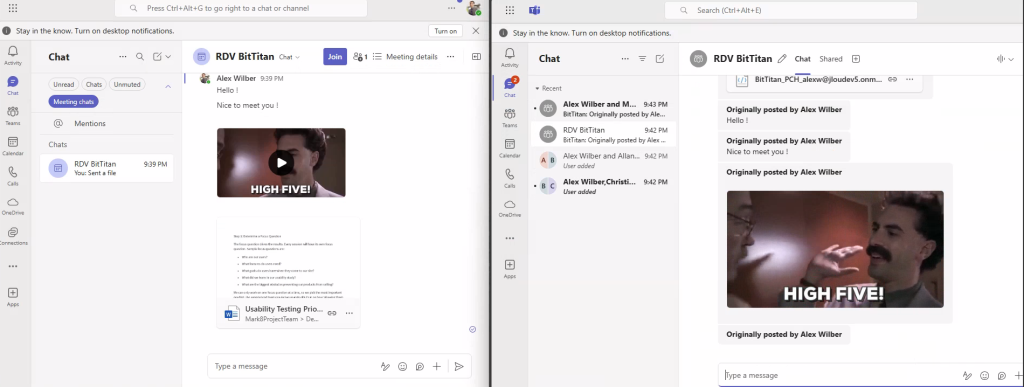
Task: Open Alex Wilber,Christi... group chat
Action: point(603,186)
